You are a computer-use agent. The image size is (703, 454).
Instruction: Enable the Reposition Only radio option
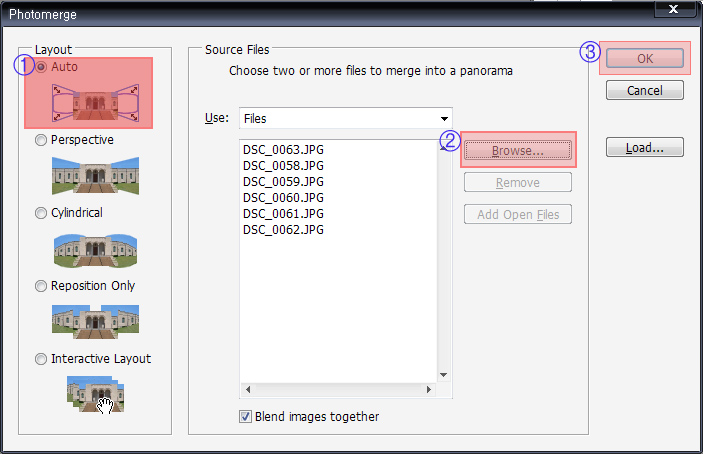[41, 286]
